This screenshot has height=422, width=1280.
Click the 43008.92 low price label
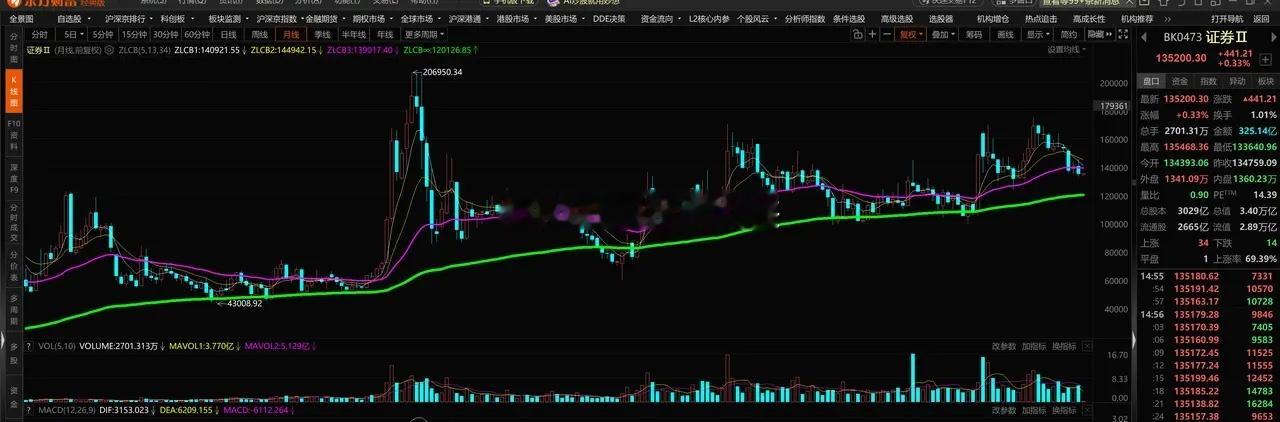pos(245,302)
